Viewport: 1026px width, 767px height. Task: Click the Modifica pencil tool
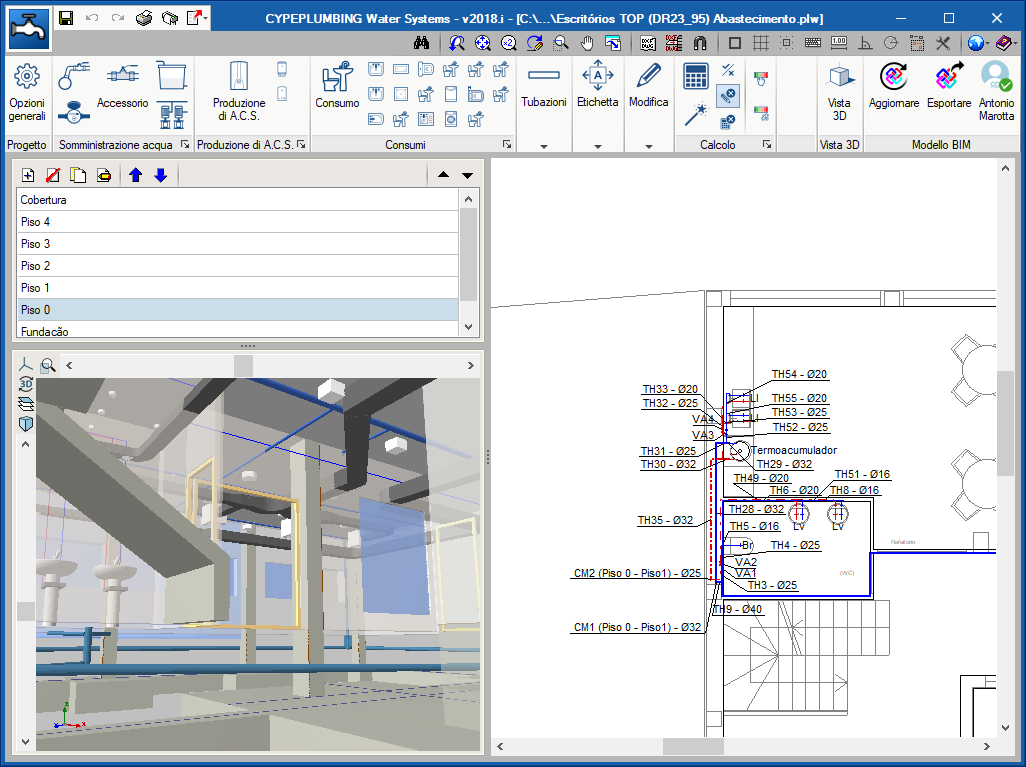(x=648, y=85)
